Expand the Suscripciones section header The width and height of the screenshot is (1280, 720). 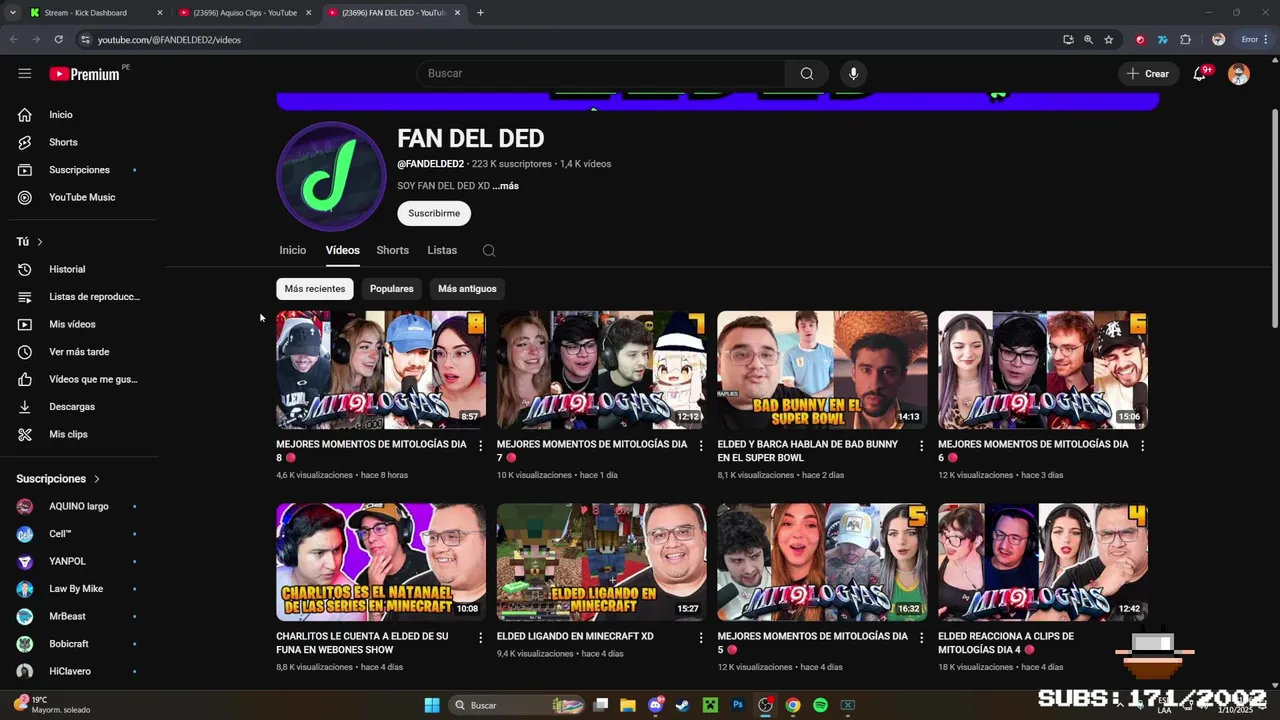coord(58,479)
